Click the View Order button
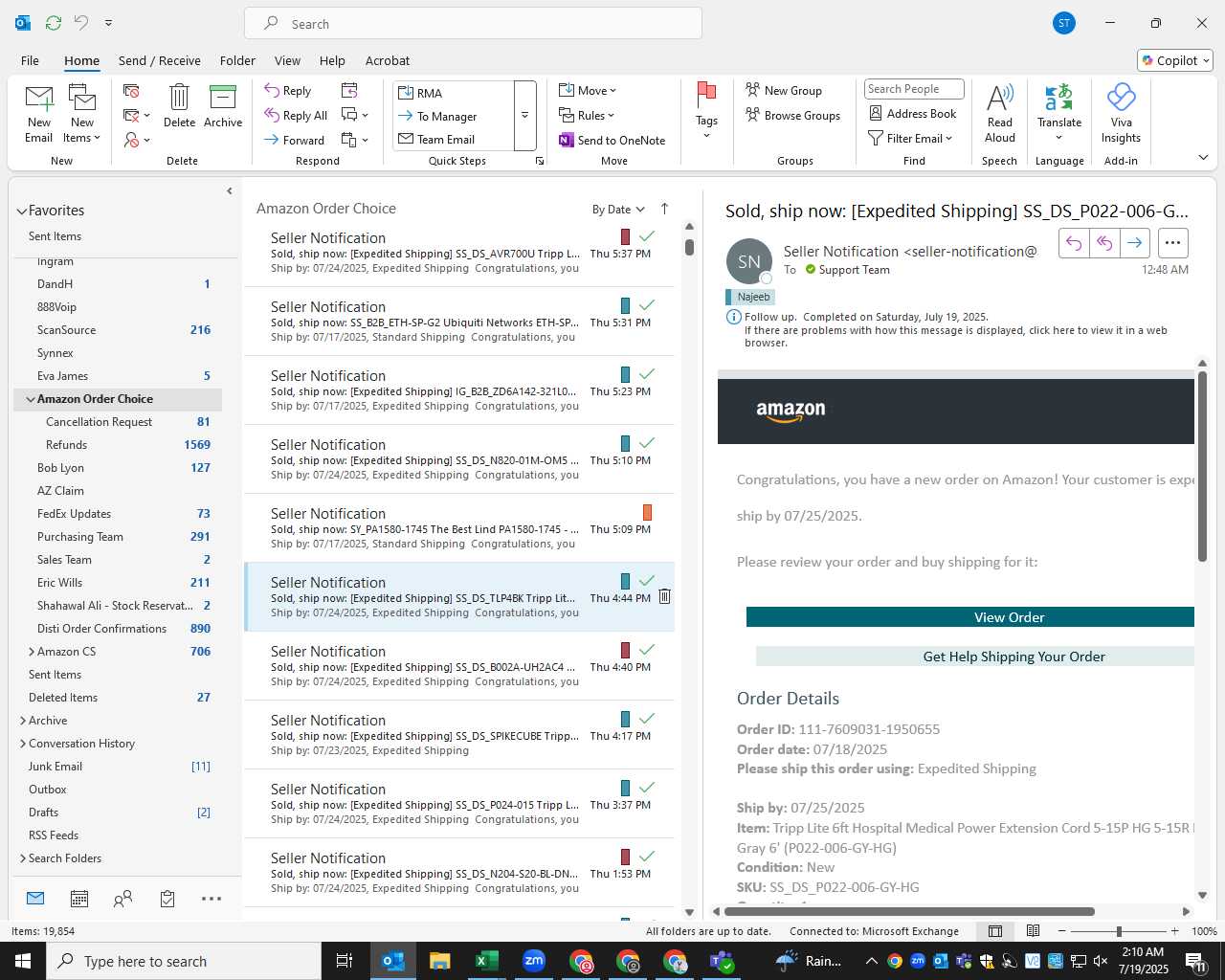The image size is (1225, 980). (x=970, y=617)
